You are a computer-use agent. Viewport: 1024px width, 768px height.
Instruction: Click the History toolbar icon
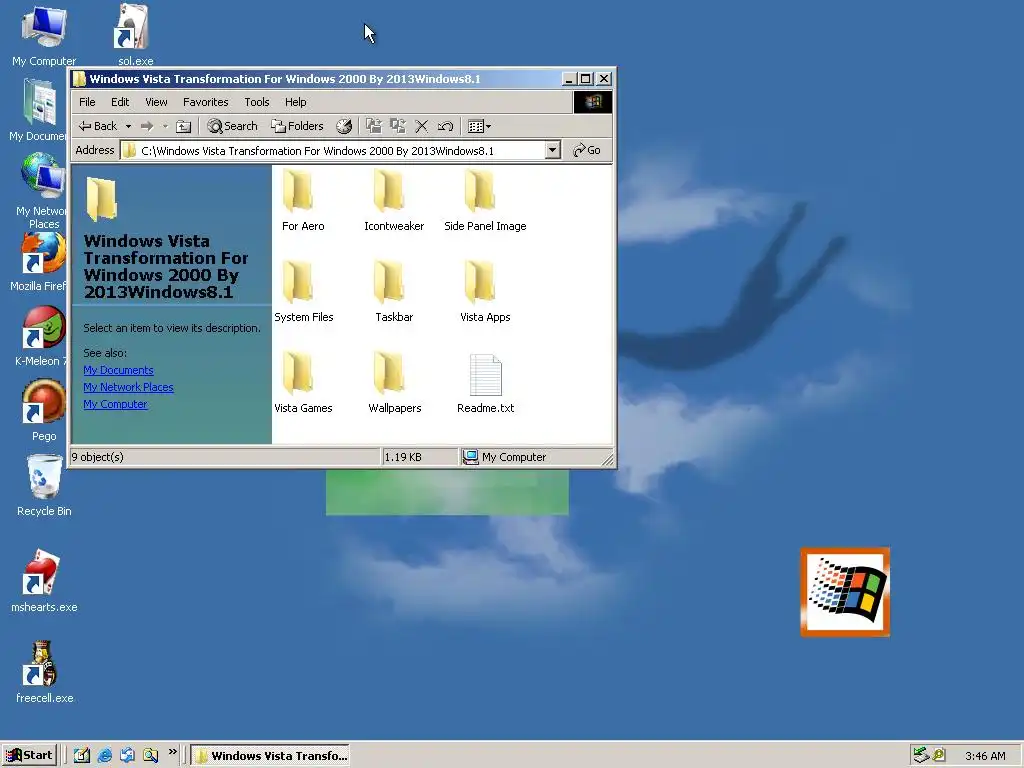pyautogui.click(x=344, y=126)
